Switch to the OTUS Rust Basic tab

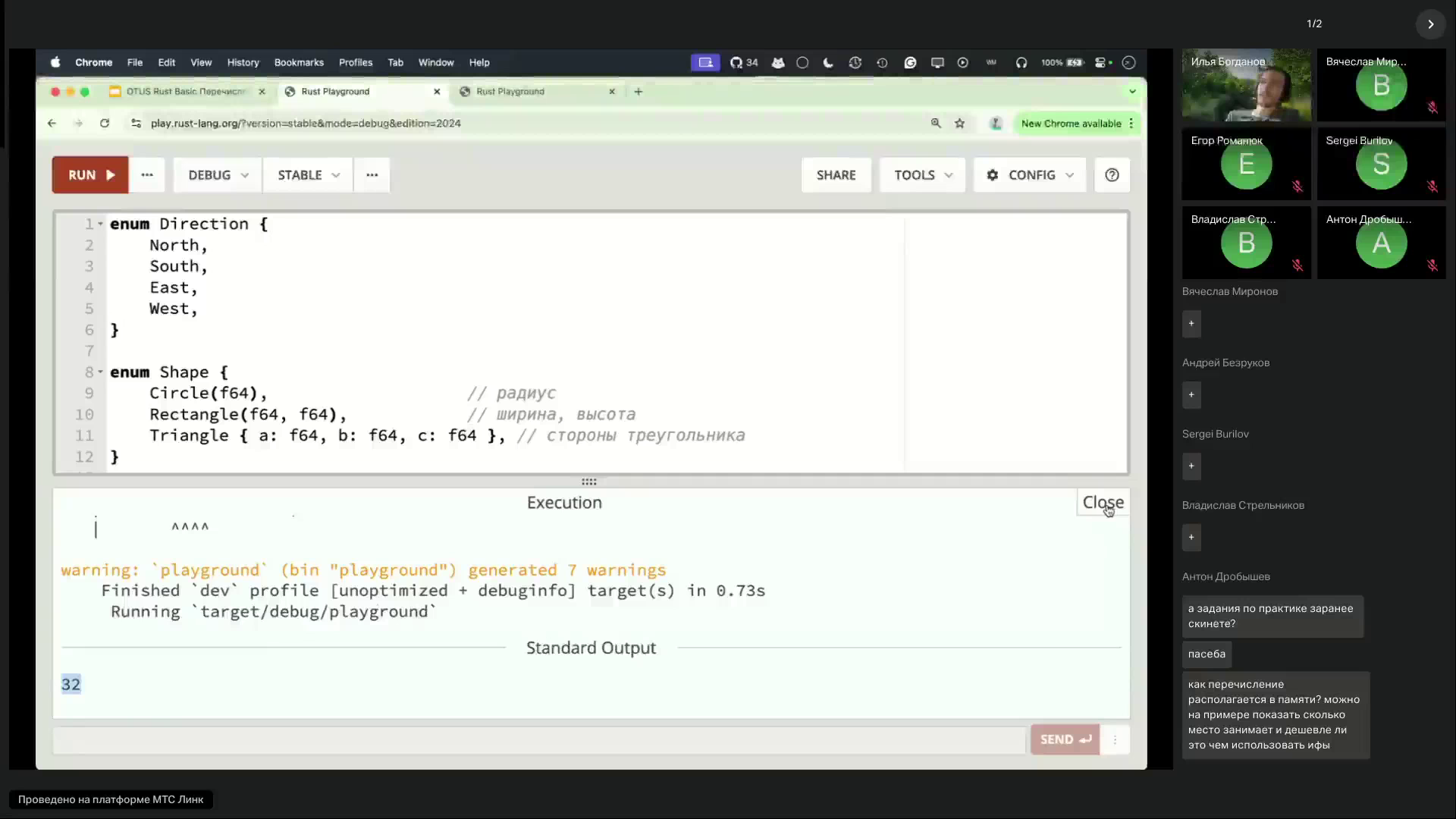[x=184, y=92]
